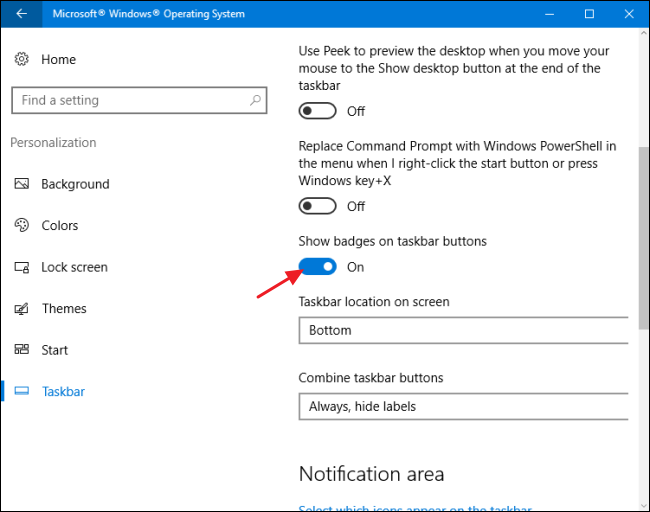Open the Lock screen settings page
This screenshot has height=512, width=650.
[74, 267]
